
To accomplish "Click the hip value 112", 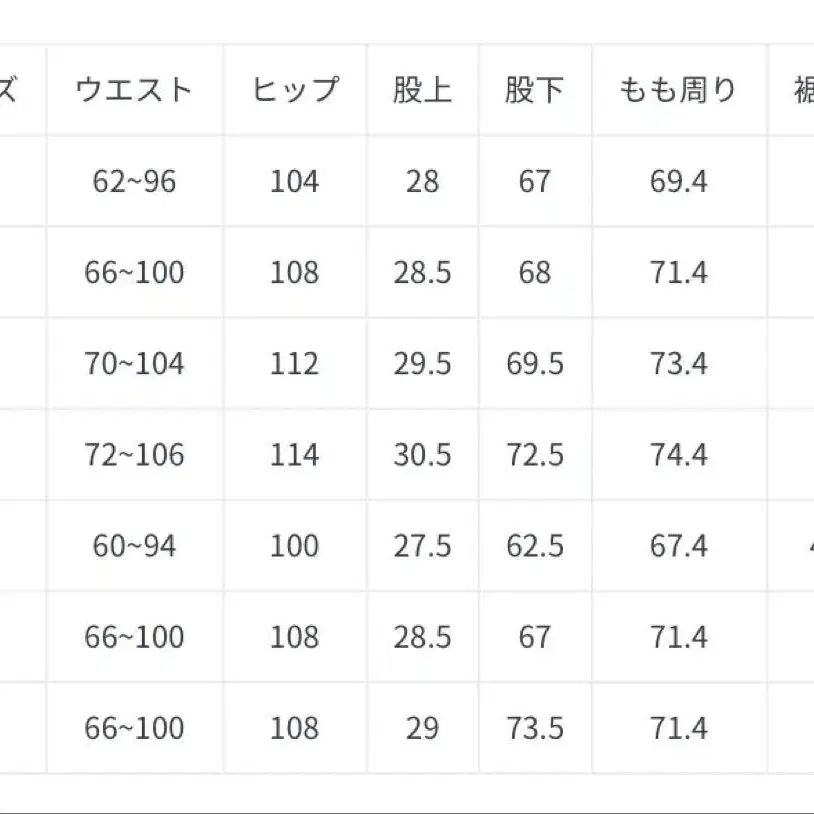I will click(294, 363).
